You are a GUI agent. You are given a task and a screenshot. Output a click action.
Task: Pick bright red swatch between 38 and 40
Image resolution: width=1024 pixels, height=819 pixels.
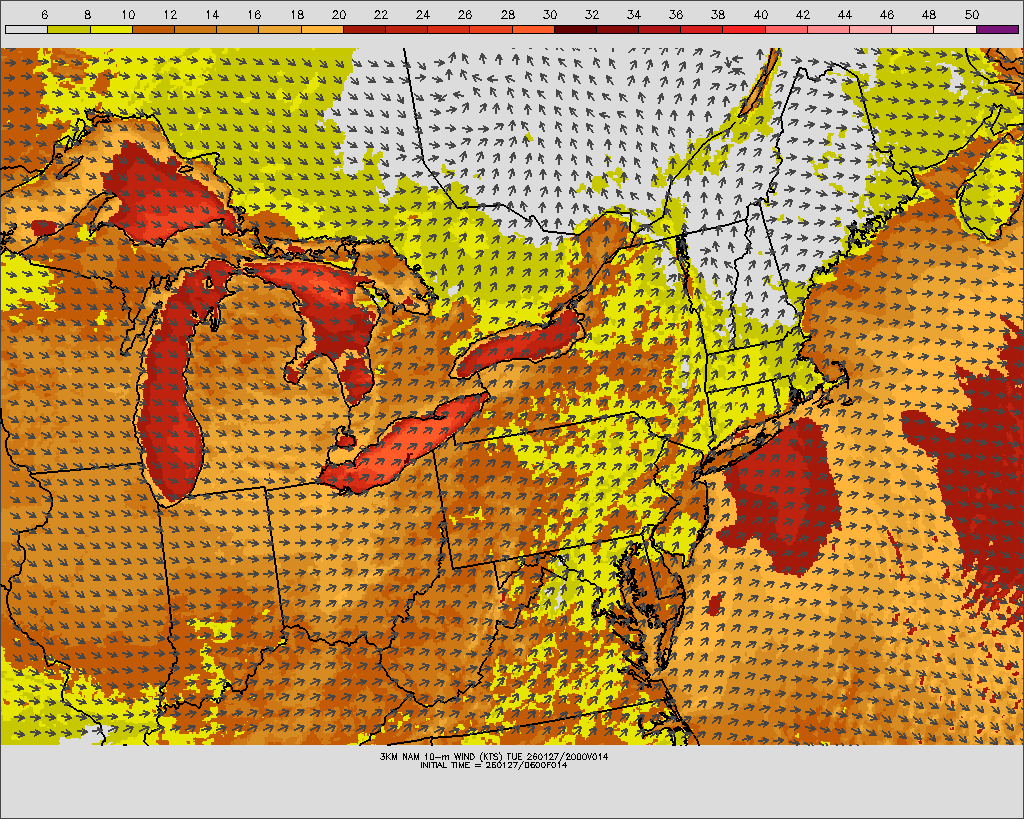coord(744,29)
